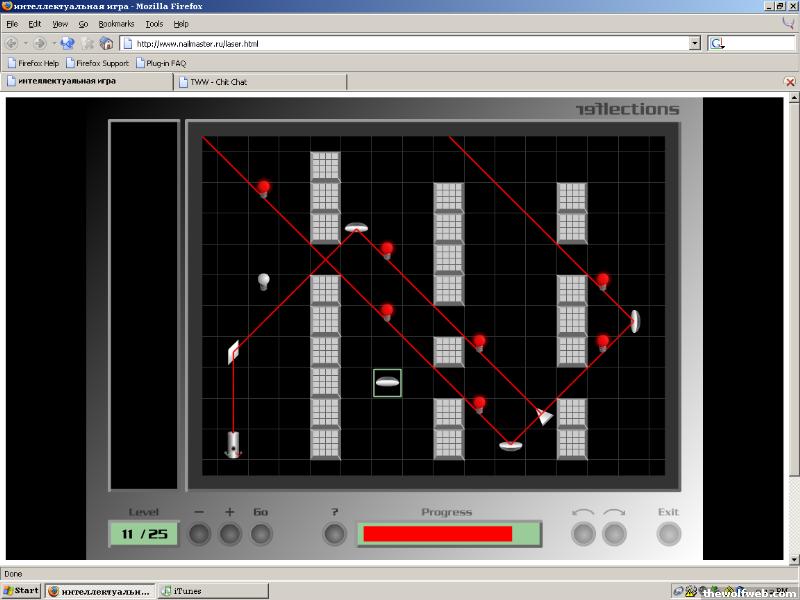The image size is (800, 600).
Task: Click the laser emitter on the board
Action: pyautogui.click(x=233, y=443)
